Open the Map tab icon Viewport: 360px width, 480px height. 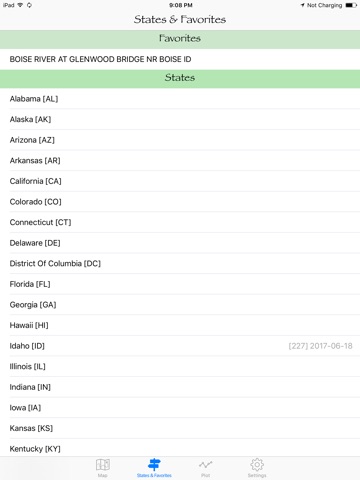click(x=103, y=465)
